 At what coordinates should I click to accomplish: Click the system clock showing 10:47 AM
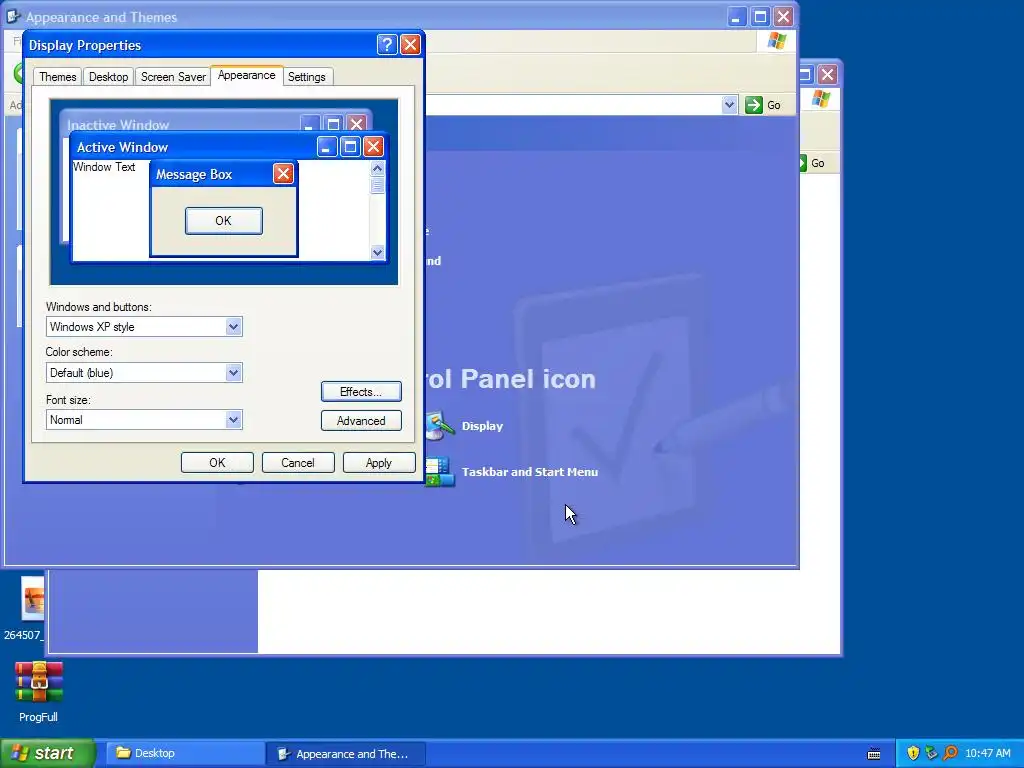pos(987,754)
